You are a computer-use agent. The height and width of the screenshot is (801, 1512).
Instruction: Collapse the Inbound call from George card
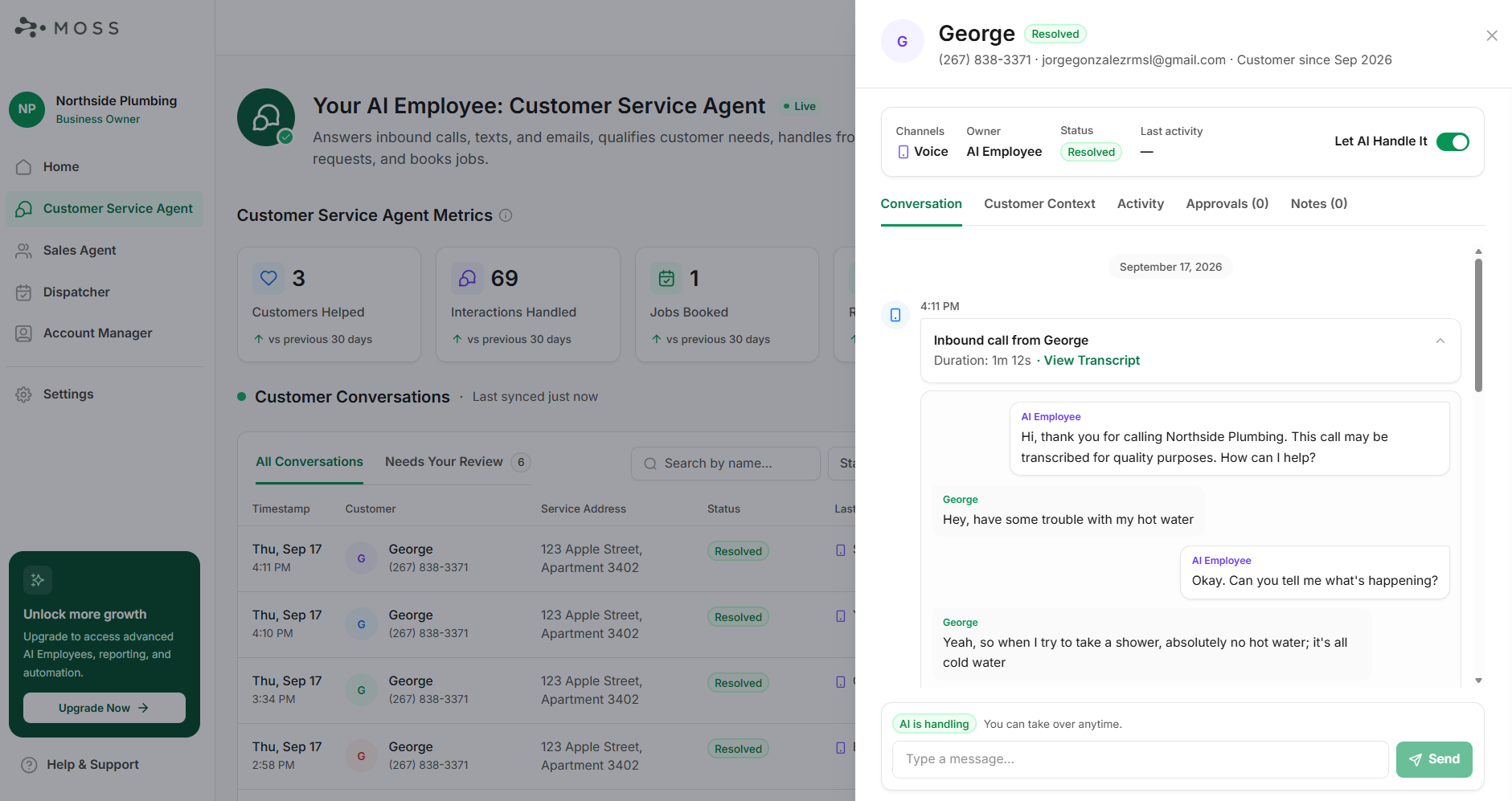tap(1440, 341)
